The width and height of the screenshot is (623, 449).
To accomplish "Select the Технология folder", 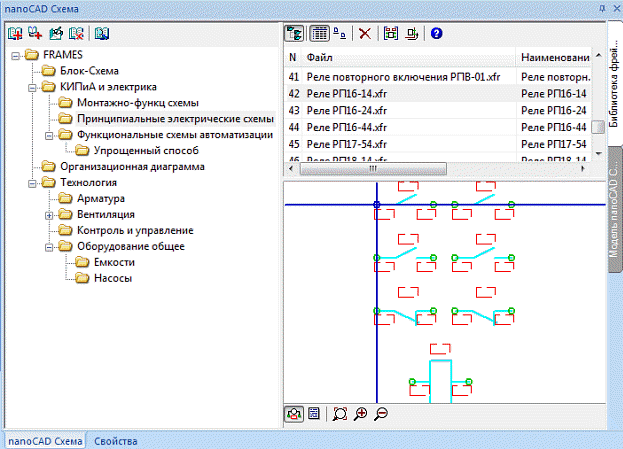I will coord(88,182).
